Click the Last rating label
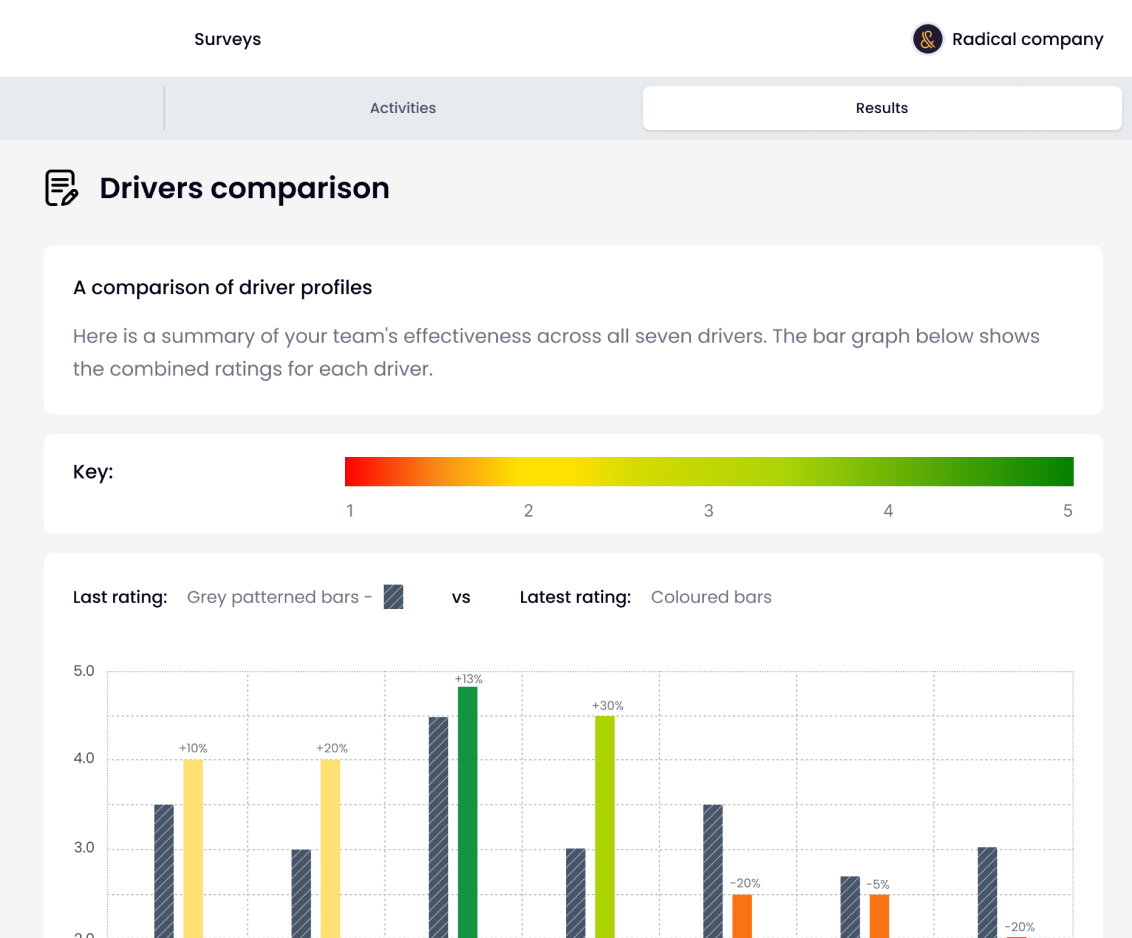 click(x=120, y=597)
